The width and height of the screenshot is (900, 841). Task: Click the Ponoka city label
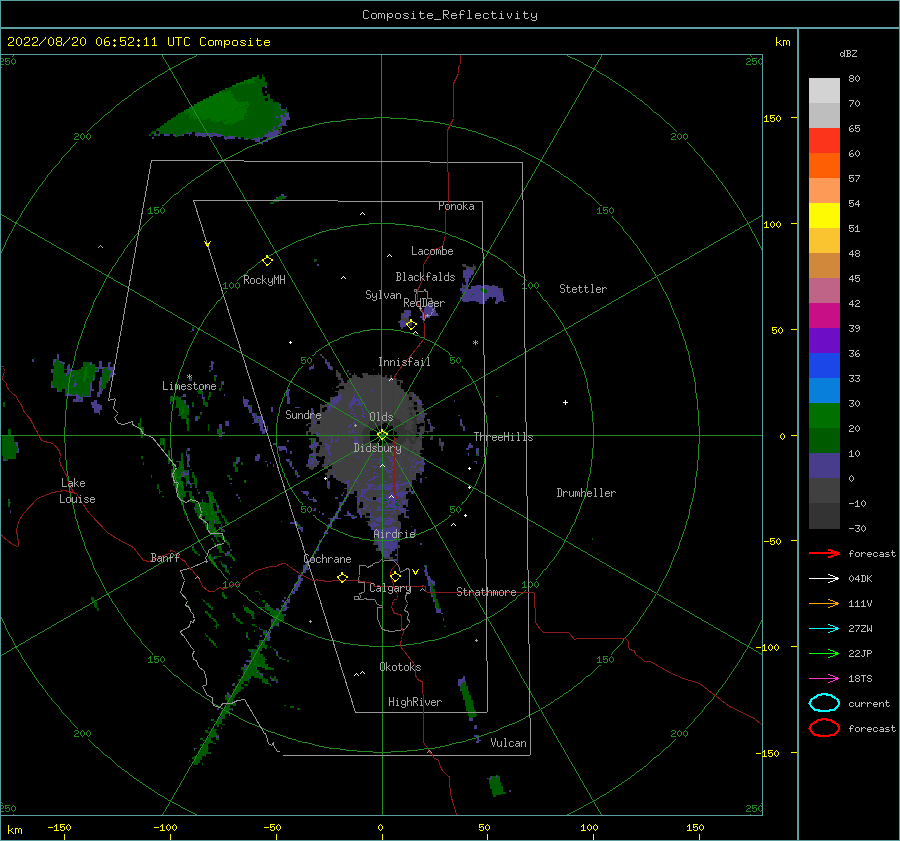click(x=456, y=206)
